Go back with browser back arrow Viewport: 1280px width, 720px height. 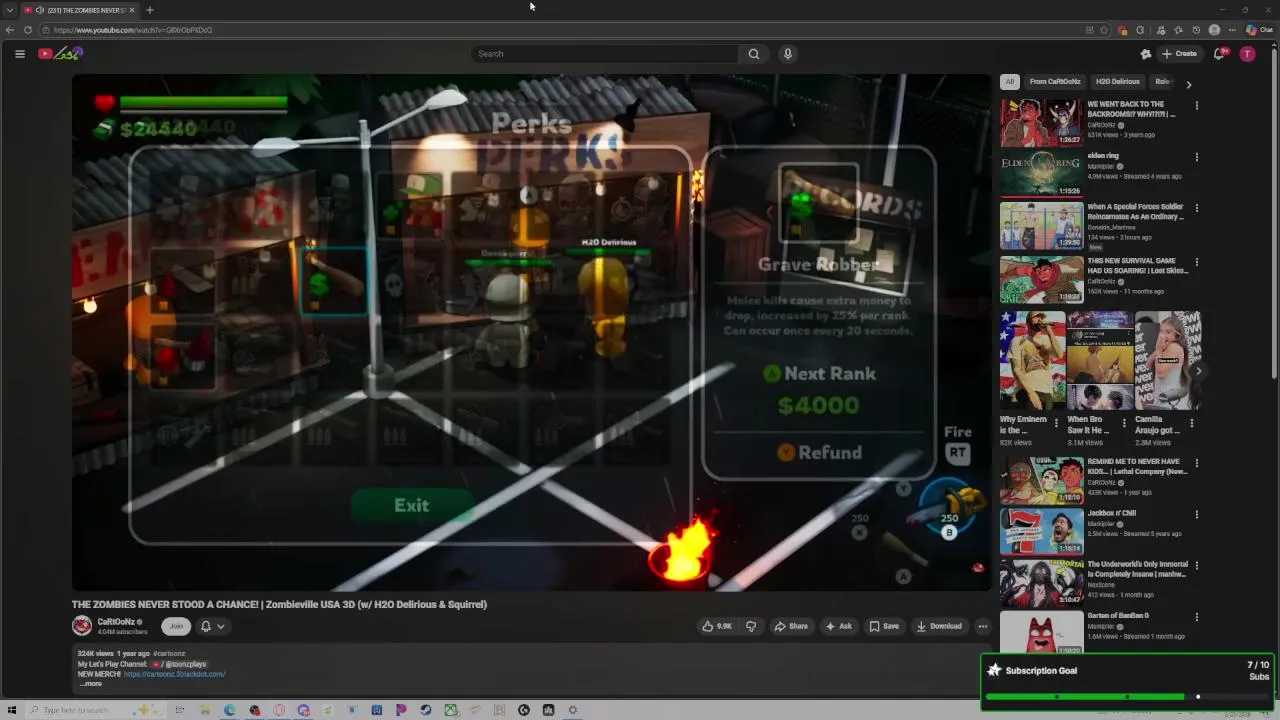[x=9, y=30]
